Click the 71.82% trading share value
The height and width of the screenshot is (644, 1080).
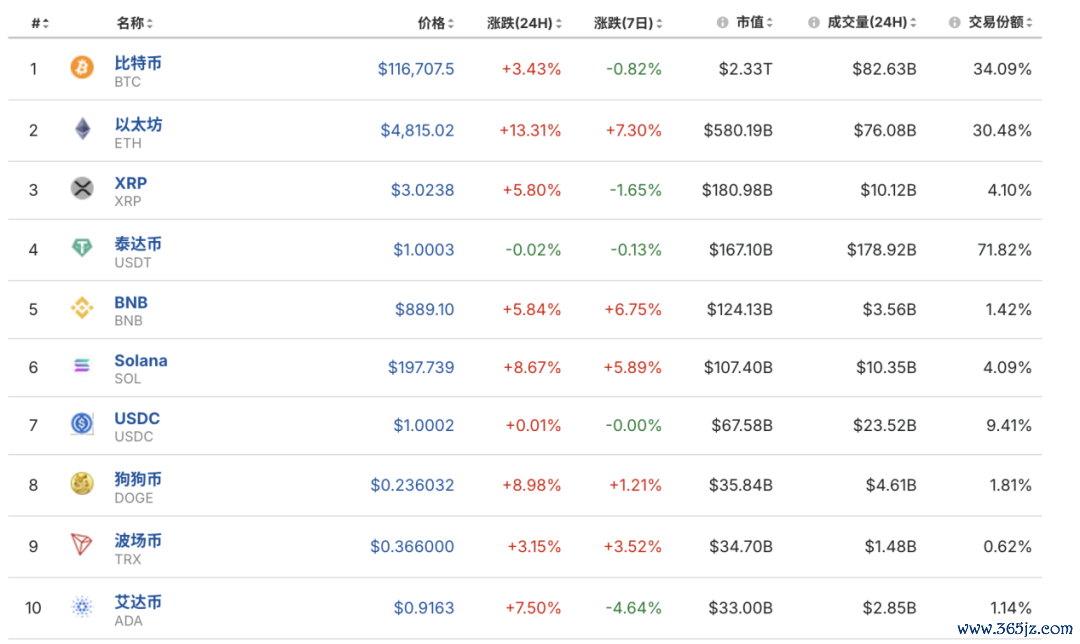point(1005,249)
